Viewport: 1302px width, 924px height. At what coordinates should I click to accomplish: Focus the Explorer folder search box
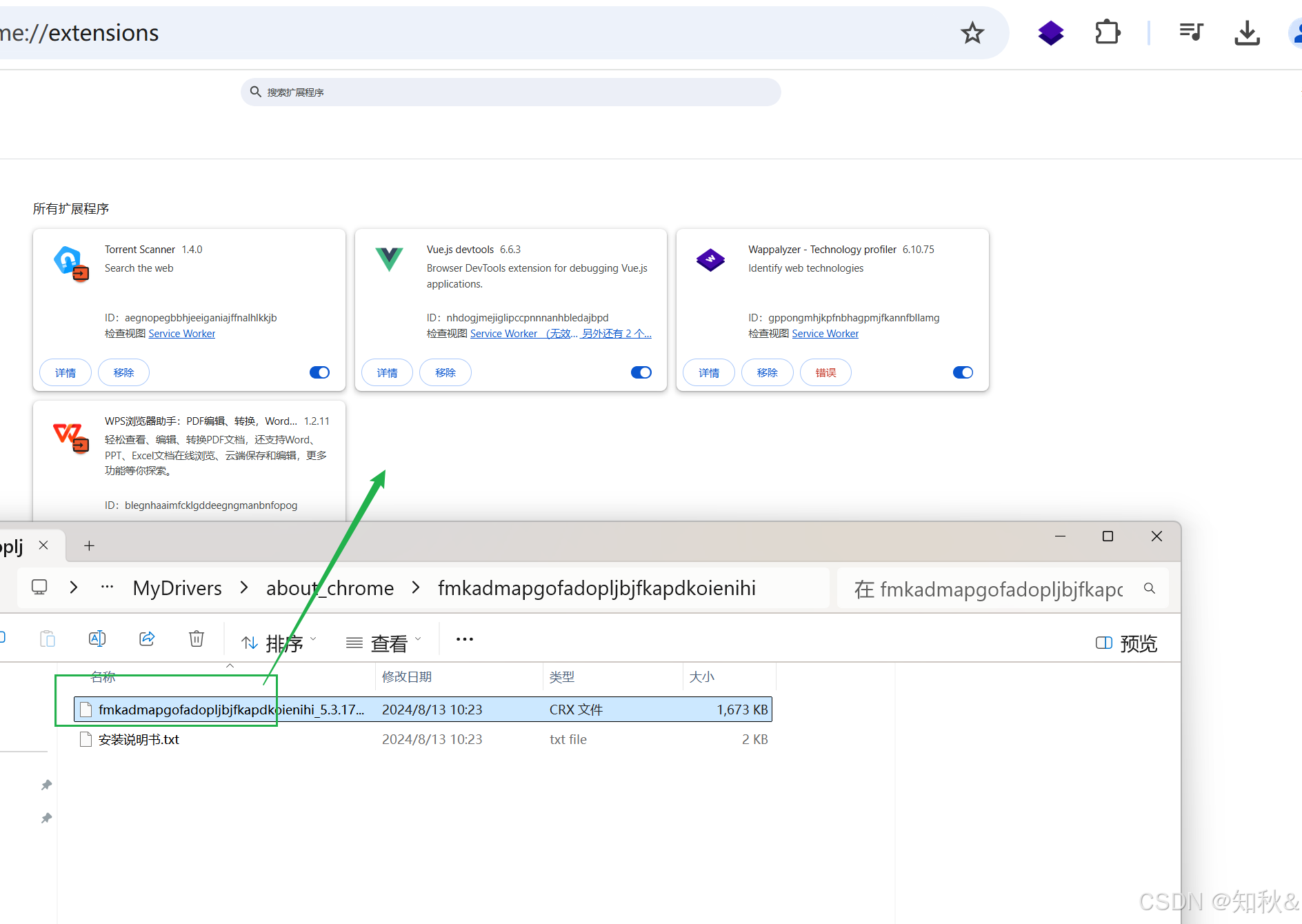1003,588
